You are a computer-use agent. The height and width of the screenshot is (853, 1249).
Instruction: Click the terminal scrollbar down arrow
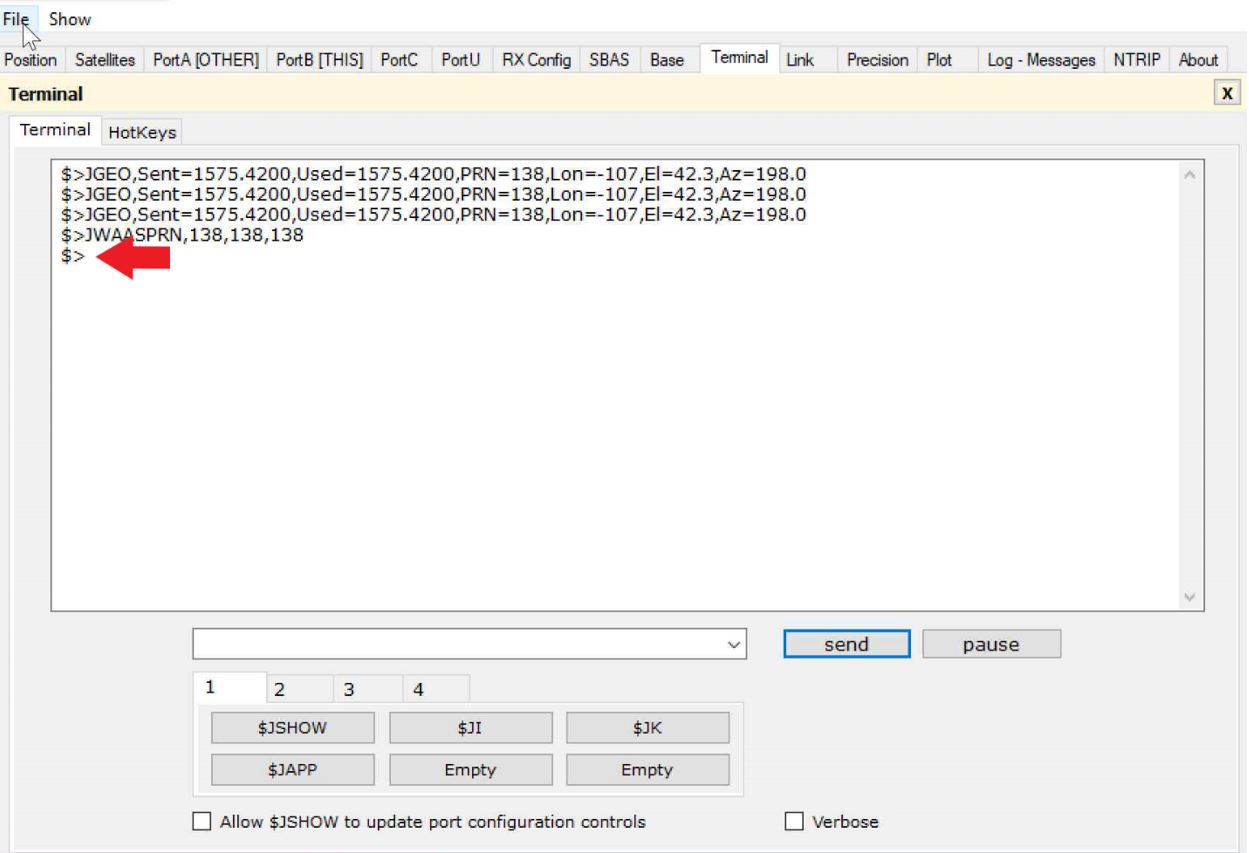[x=1190, y=597]
